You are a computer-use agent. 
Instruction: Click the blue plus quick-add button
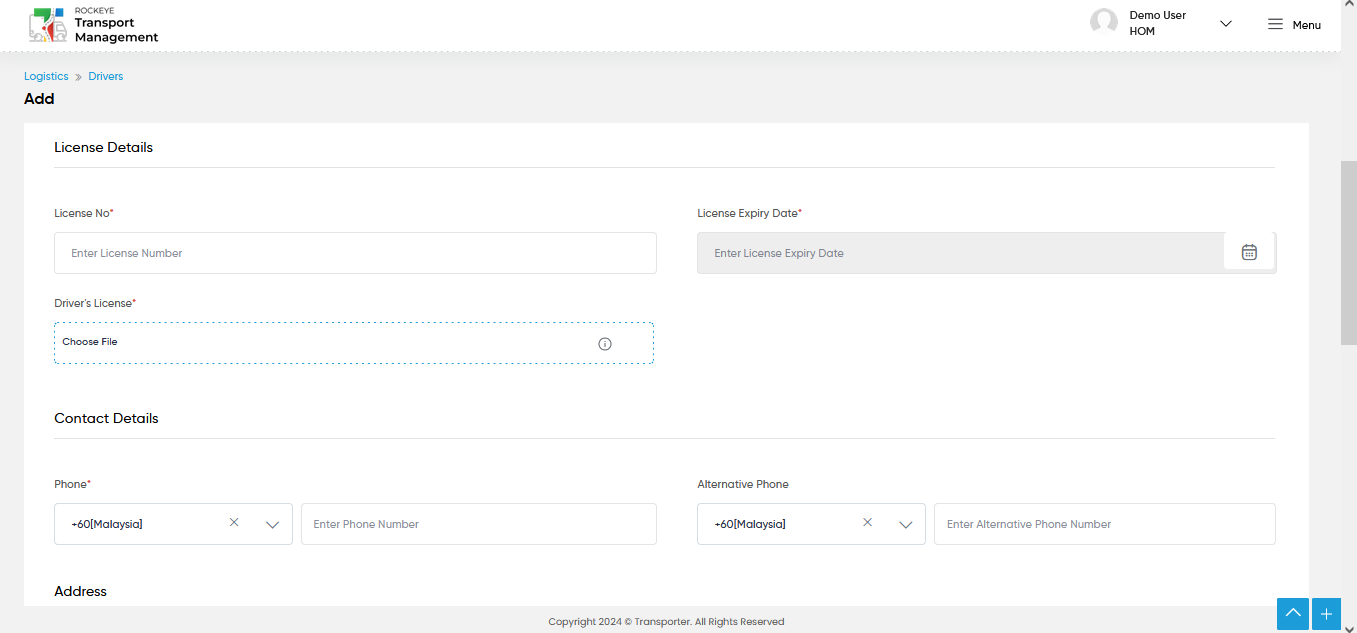pyautogui.click(x=1326, y=613)
